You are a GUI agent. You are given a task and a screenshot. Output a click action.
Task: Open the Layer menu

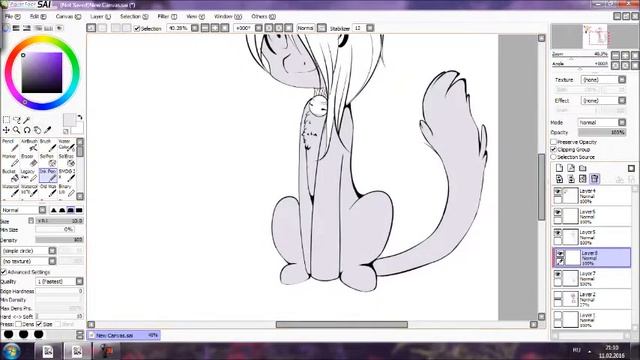[100, 17]
